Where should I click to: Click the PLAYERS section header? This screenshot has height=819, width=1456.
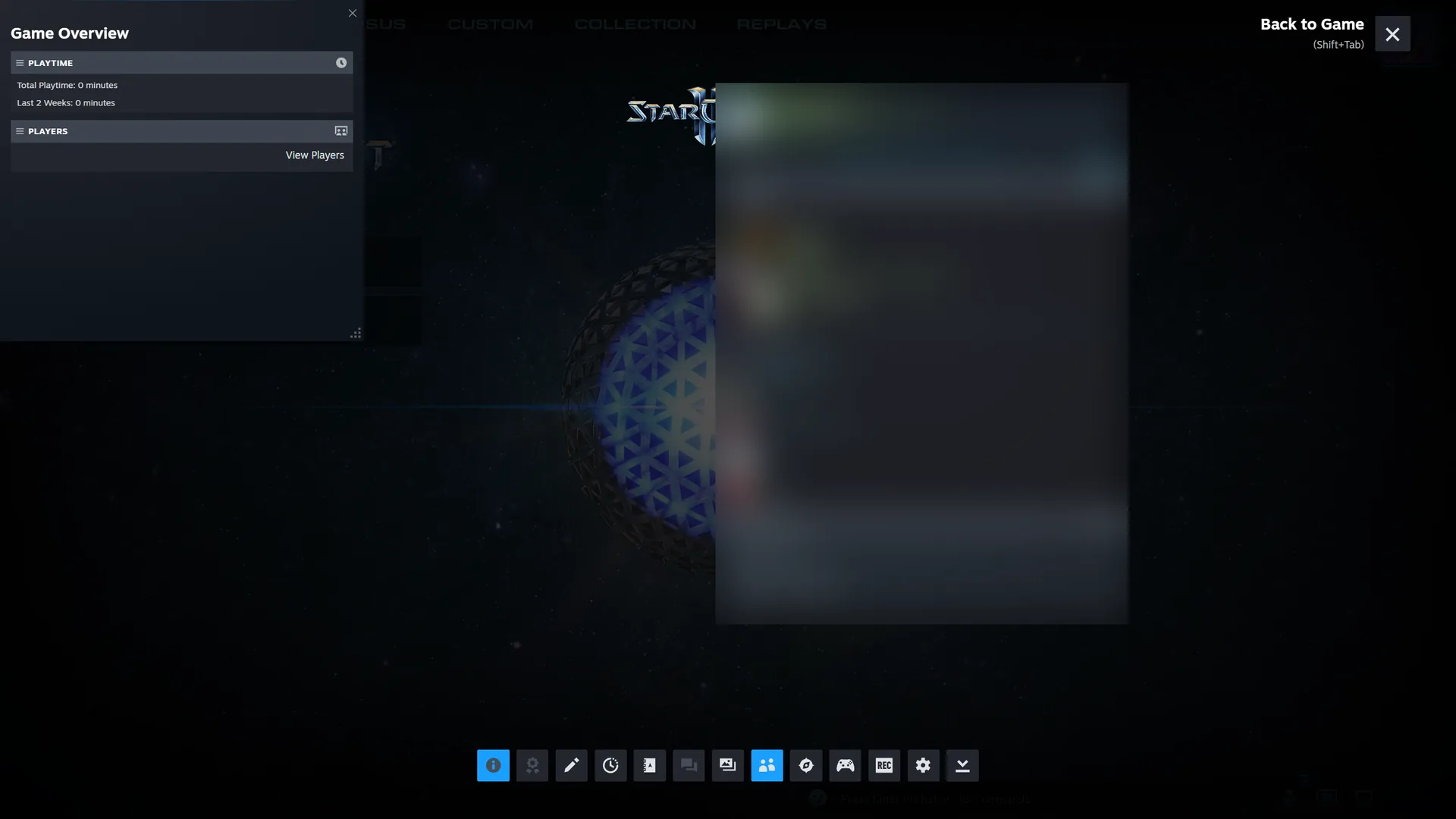pyautogui.click(x=182, y=131)
